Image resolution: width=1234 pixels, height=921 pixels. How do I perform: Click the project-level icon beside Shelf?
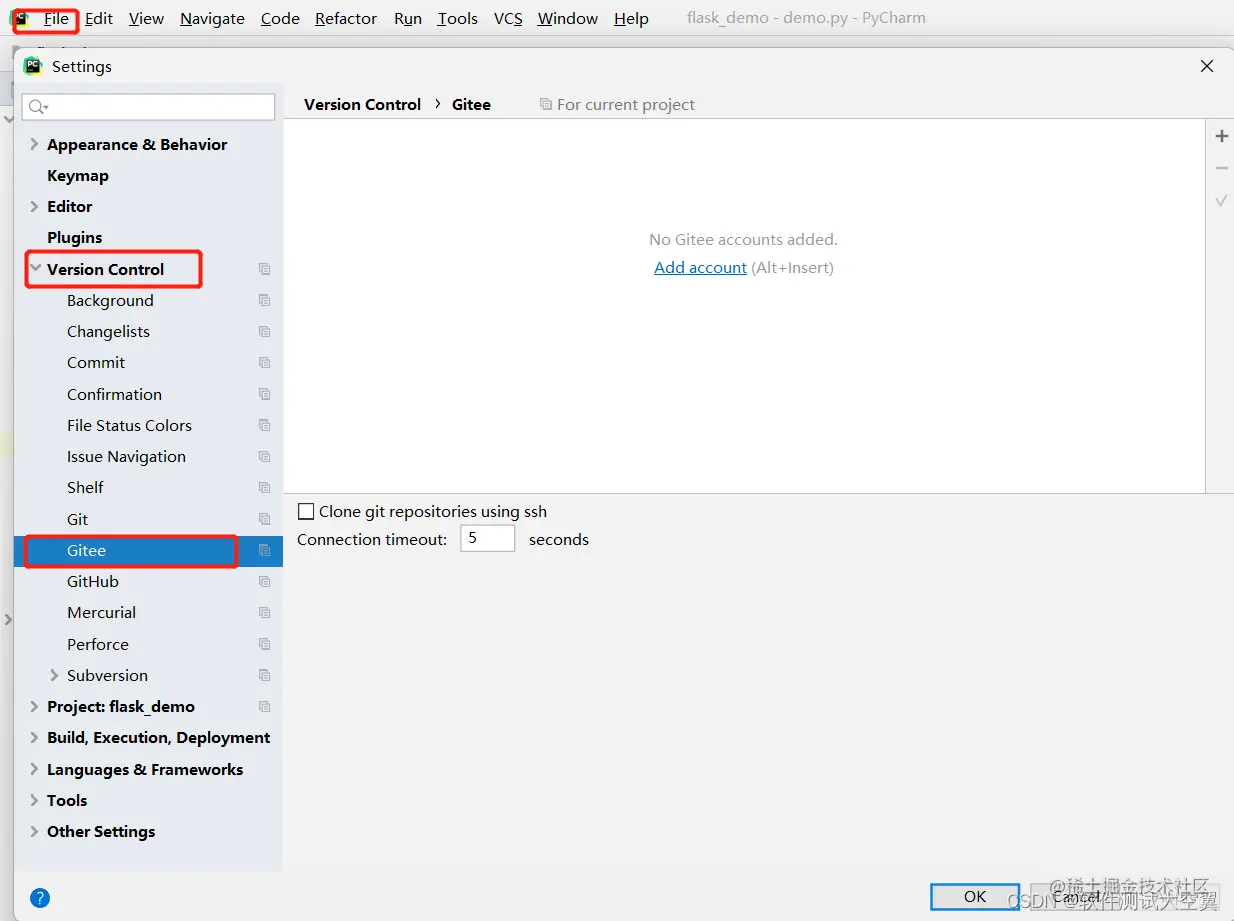coord(264,487)
